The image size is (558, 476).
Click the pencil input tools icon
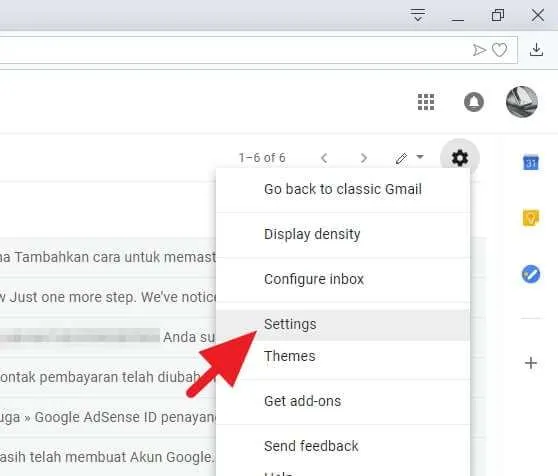pos(401,158)
